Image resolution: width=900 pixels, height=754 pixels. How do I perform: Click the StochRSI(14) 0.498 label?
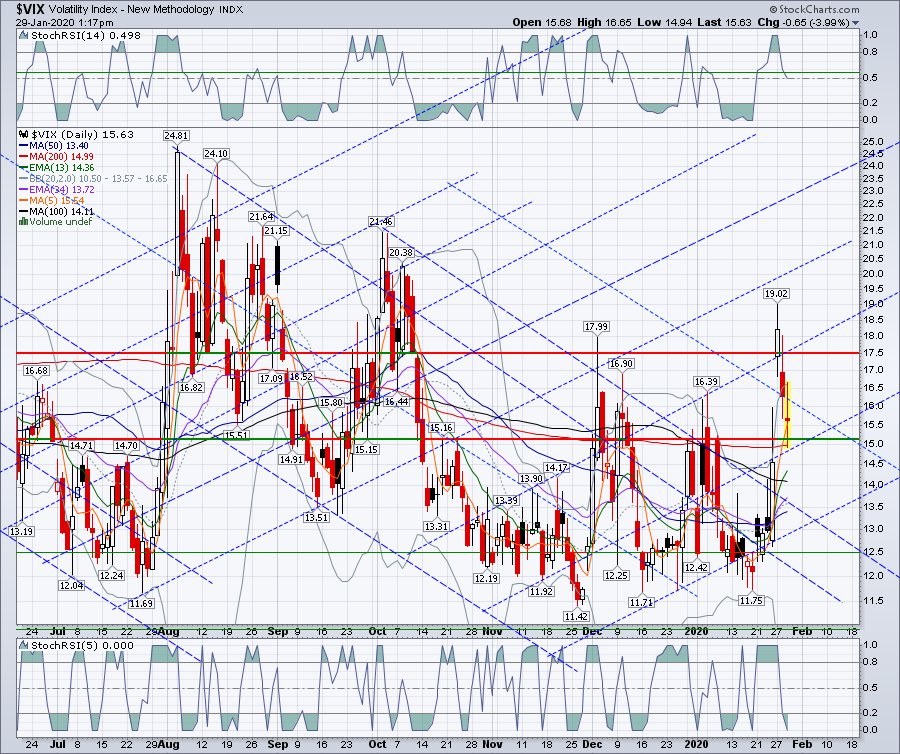click(86, 36)
